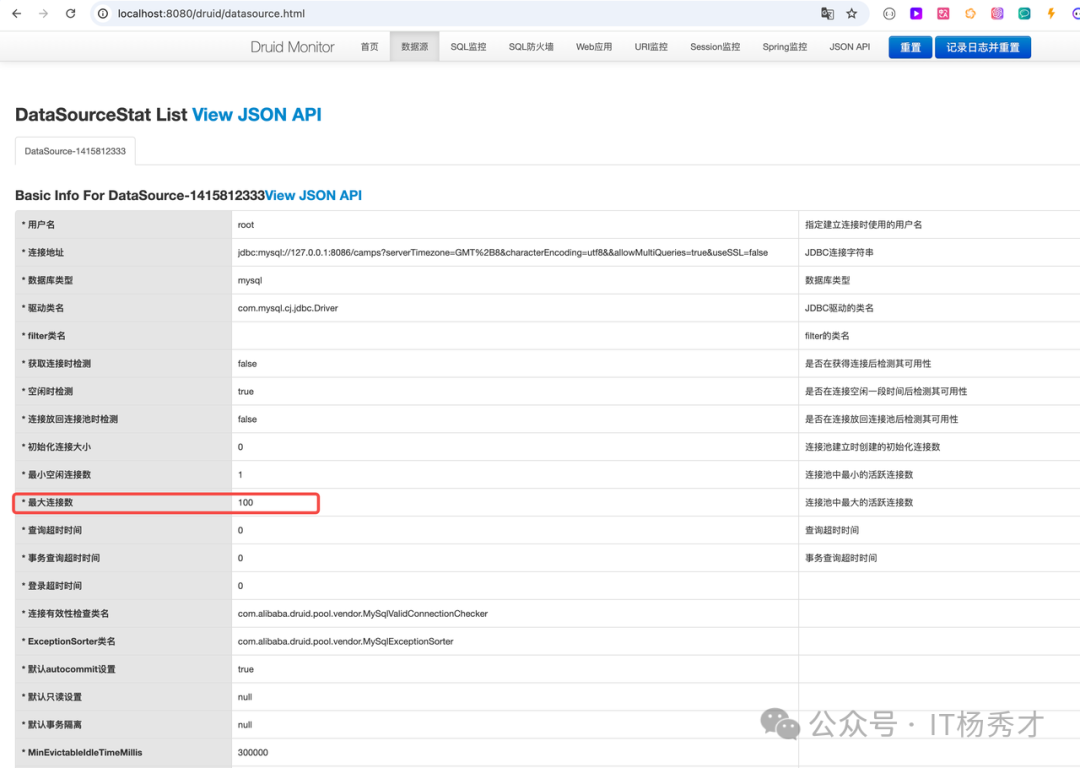The image size is (1080, 768).
Task: Reload the page with the refresh icon
Action: point(70,14)
